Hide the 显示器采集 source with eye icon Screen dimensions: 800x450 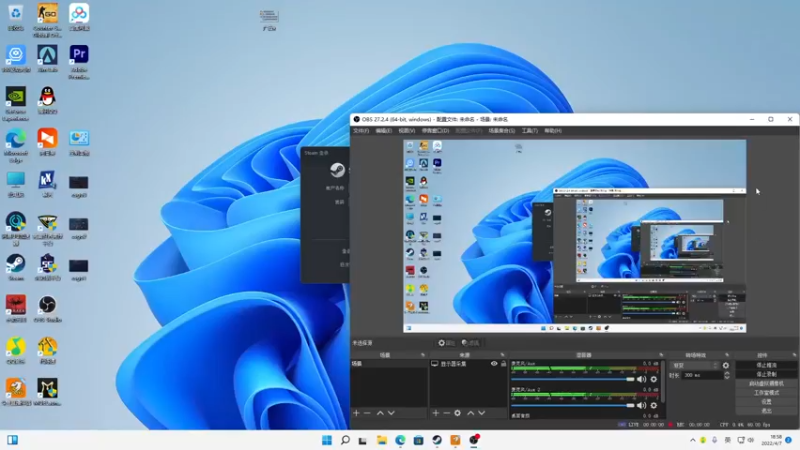(494, 364)
